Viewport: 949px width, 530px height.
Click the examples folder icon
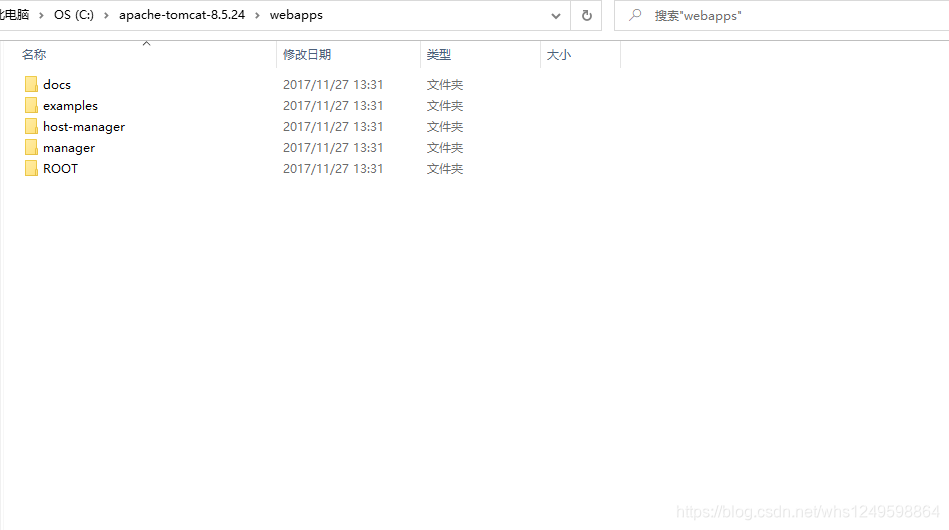31,105
